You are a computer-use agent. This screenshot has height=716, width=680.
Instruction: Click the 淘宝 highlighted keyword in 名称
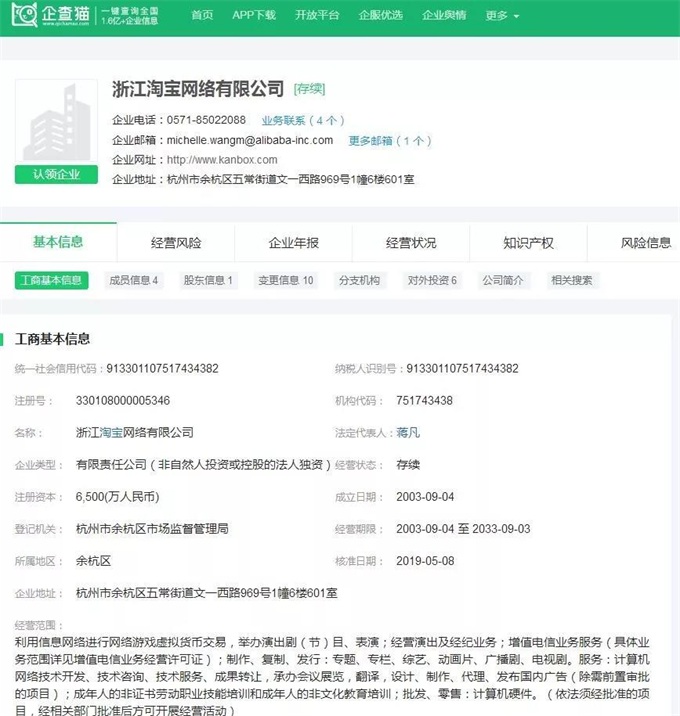111,432
